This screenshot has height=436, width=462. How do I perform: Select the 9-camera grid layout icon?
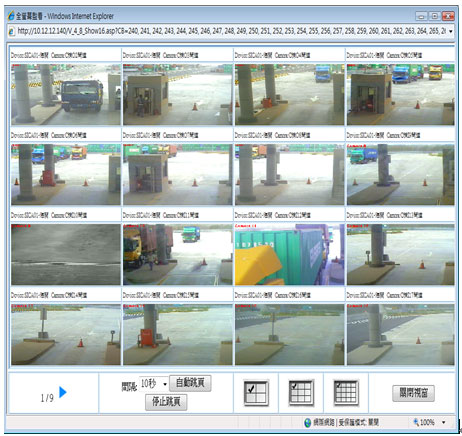pos(301,392)
